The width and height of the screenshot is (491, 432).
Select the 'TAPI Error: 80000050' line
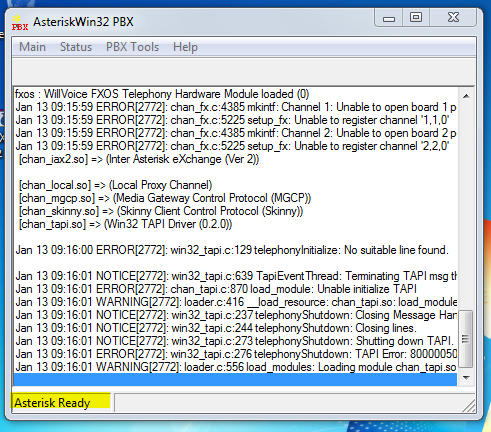click(236, 354)
